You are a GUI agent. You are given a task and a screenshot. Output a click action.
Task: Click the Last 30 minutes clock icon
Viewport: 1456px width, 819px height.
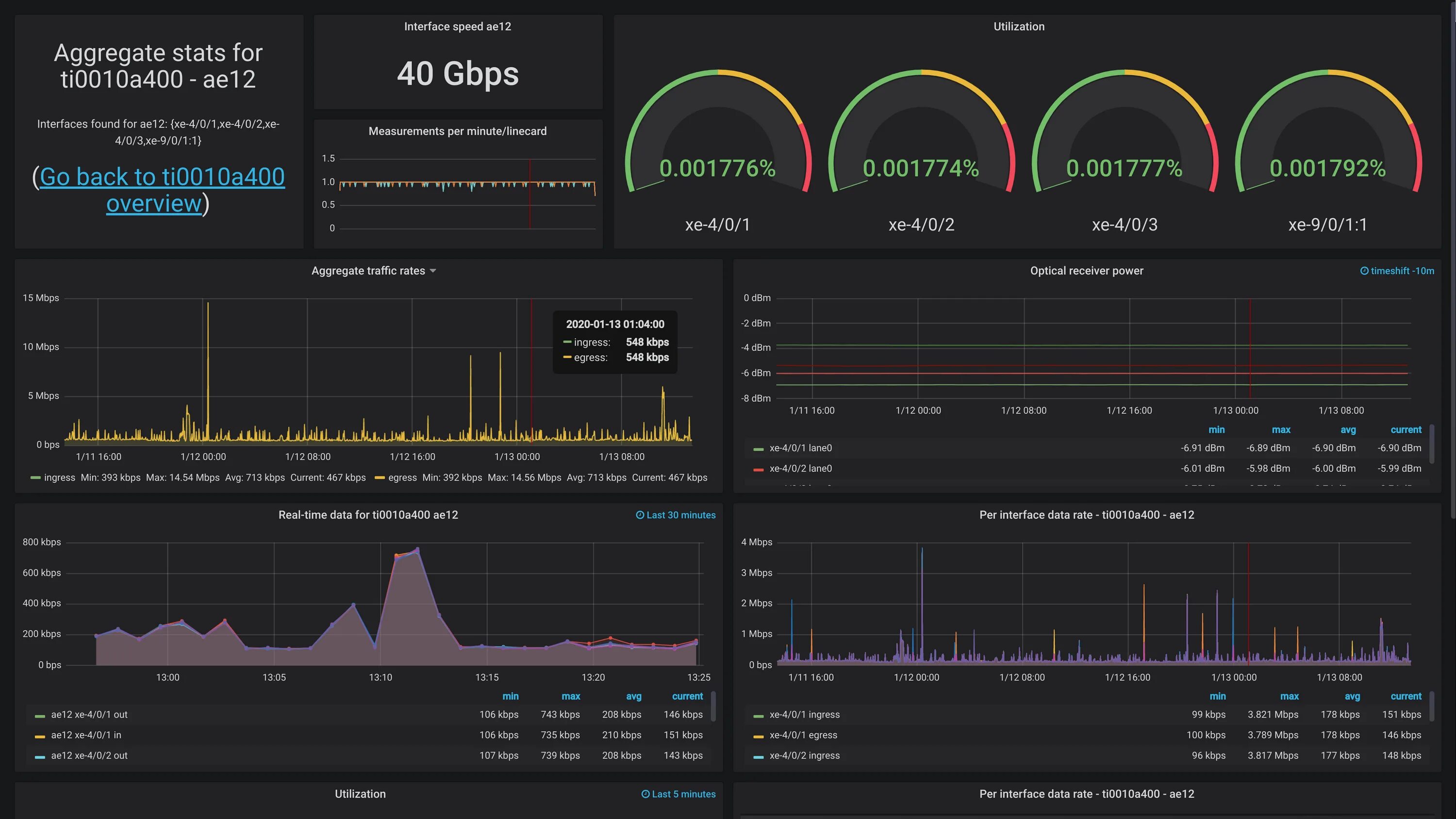(640, 515)
